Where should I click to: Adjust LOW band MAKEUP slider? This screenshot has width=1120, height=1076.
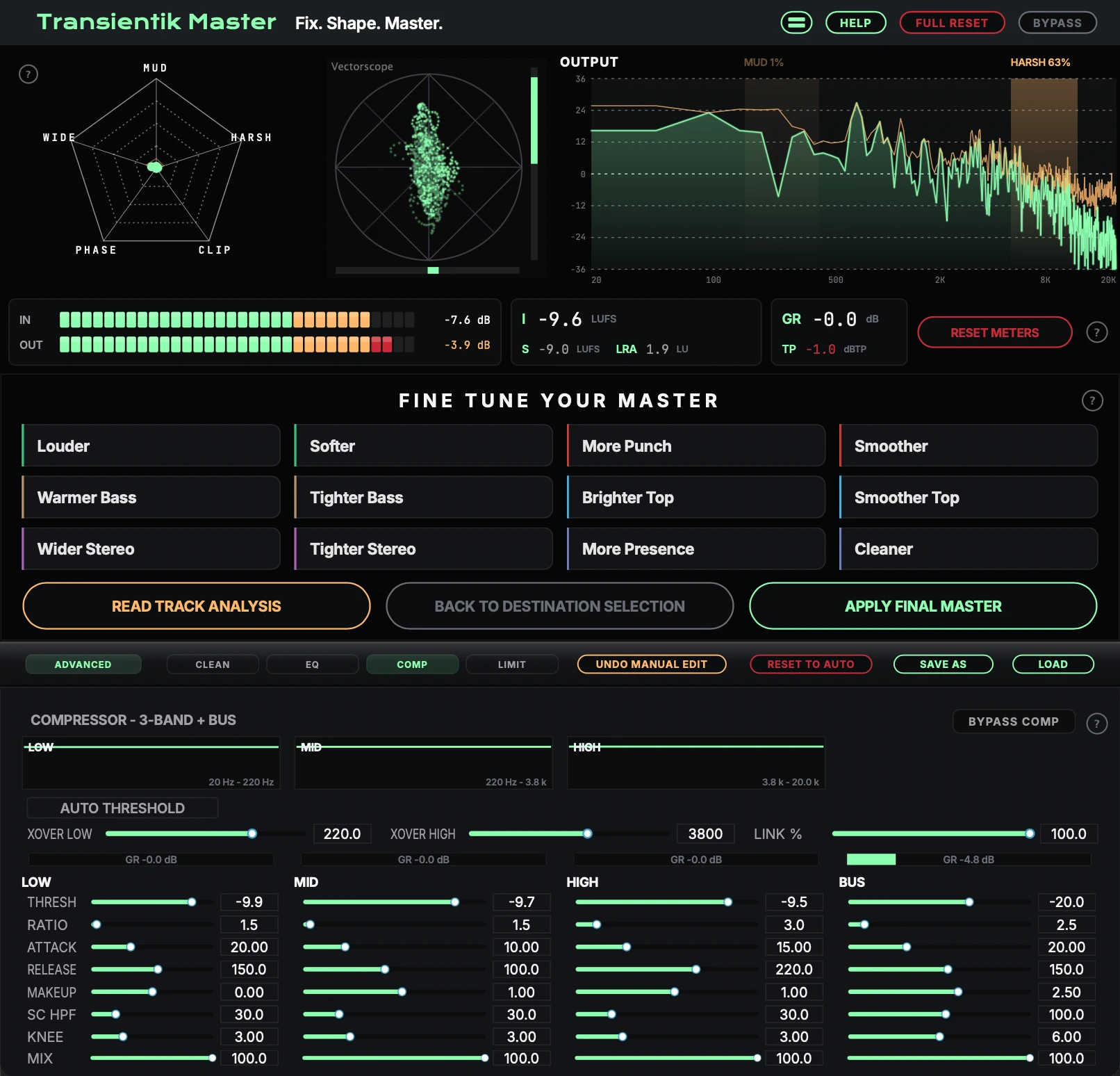tap(151, 992)
